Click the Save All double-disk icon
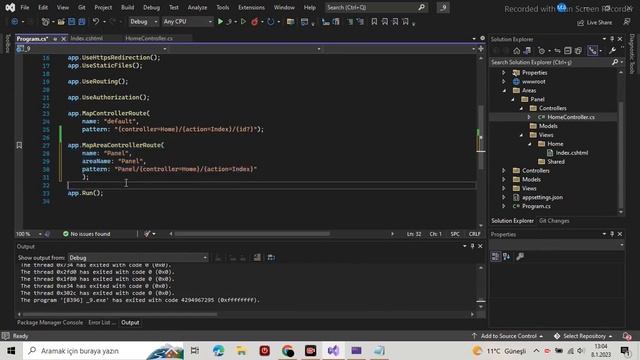The height and width of the screenshot is (360, 640). (82, 22)
